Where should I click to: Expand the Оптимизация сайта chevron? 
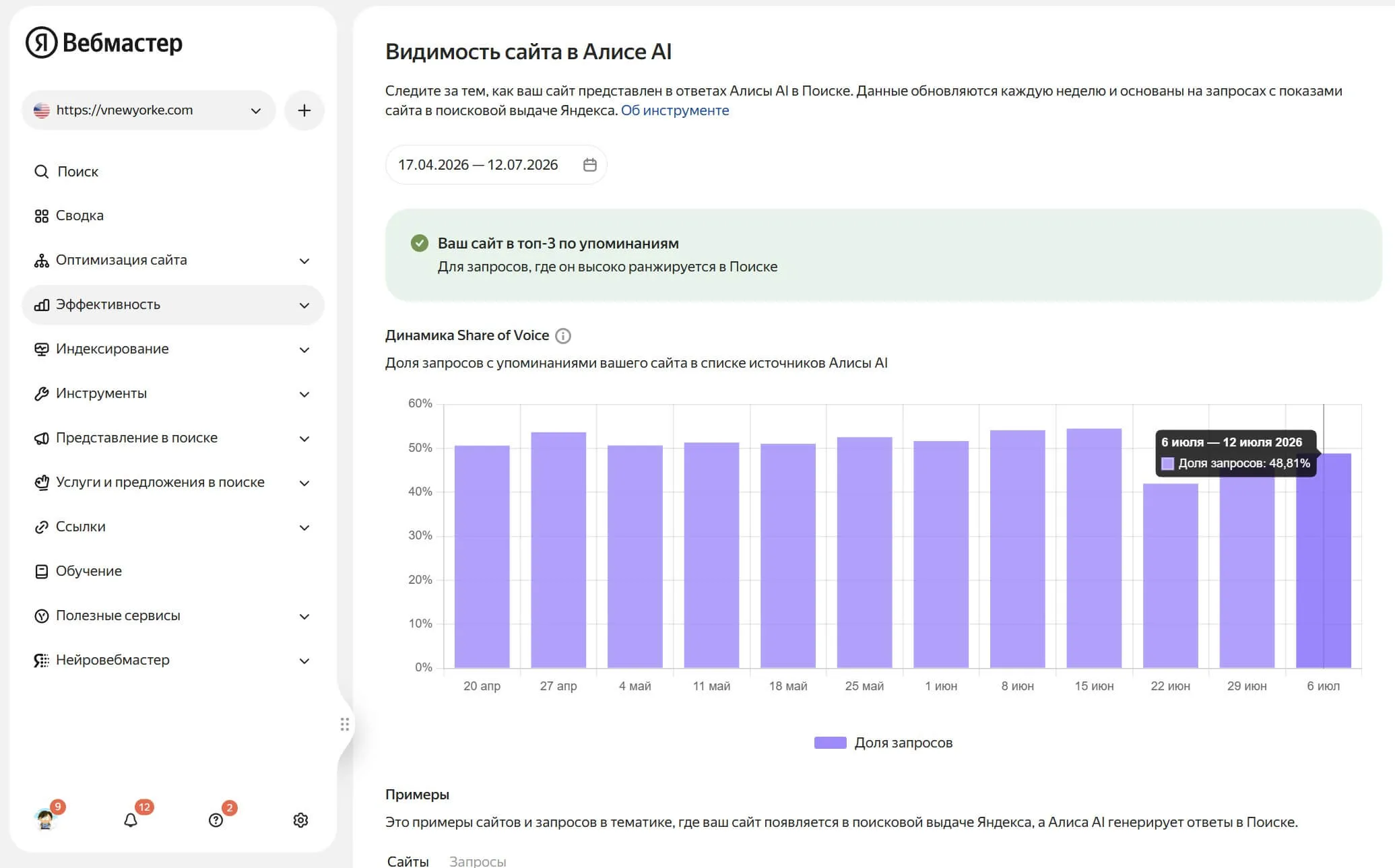coord(304,261)
